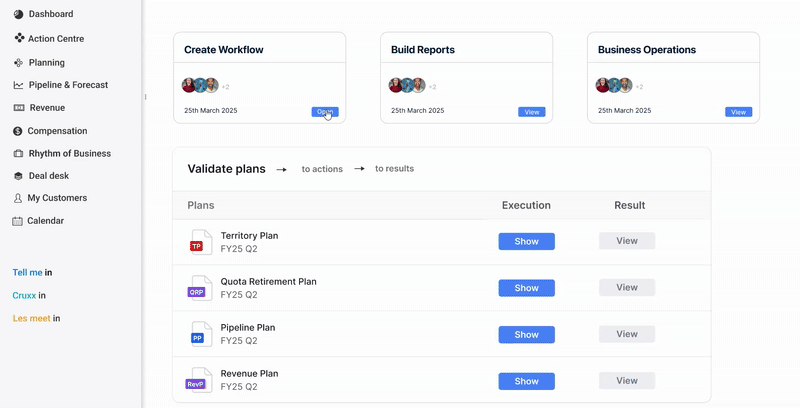
Task: Follow the Cruxx link in sidebar
Action: click(x=24, y=295)
